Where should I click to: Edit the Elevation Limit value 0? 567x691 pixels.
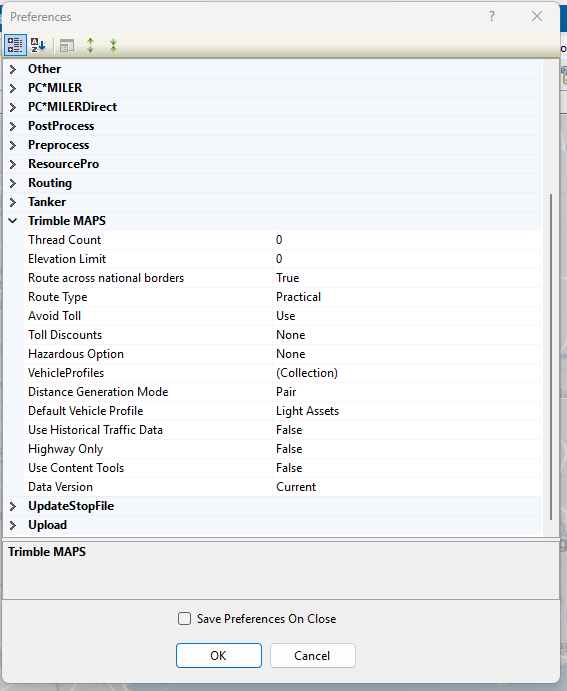pyautogui.click(x=408, y=259)
